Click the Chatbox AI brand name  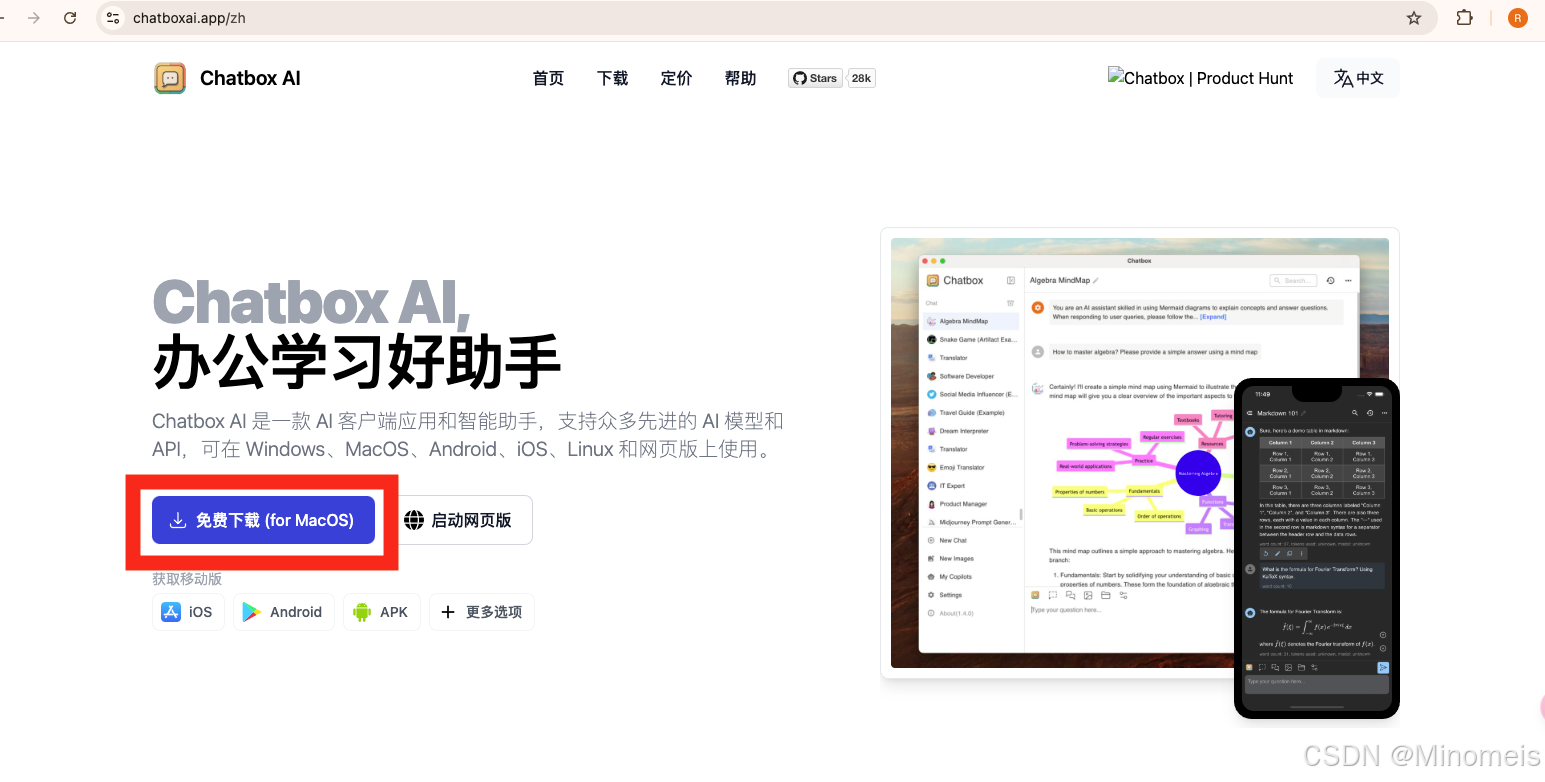pyautogui.click(x=250, y=78)
